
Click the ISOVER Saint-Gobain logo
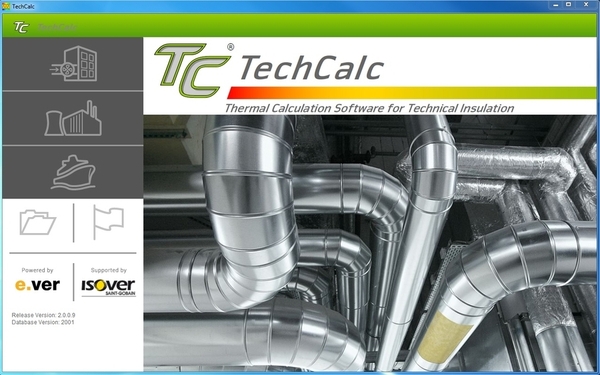(109, 287)
